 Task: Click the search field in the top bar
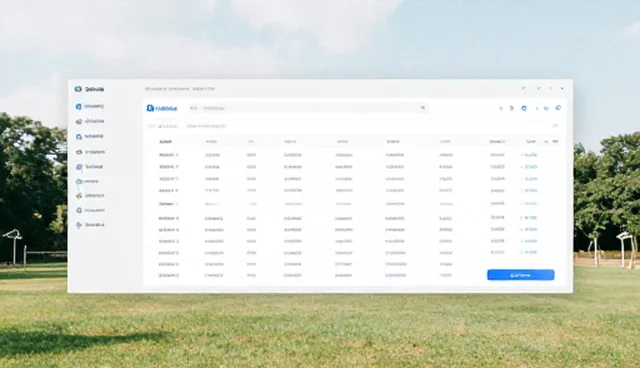[308, 108]
